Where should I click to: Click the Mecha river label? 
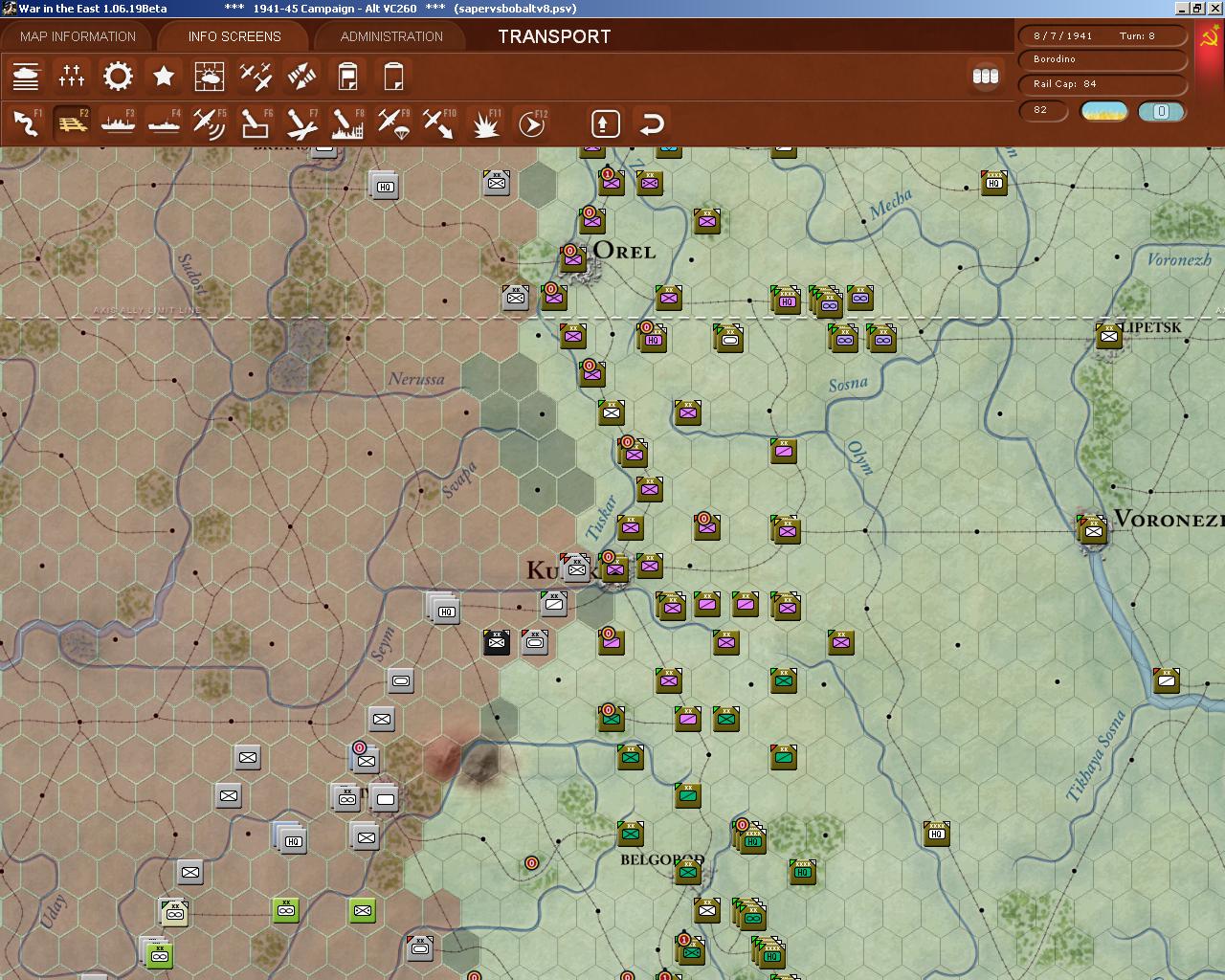tap(891, 204)
